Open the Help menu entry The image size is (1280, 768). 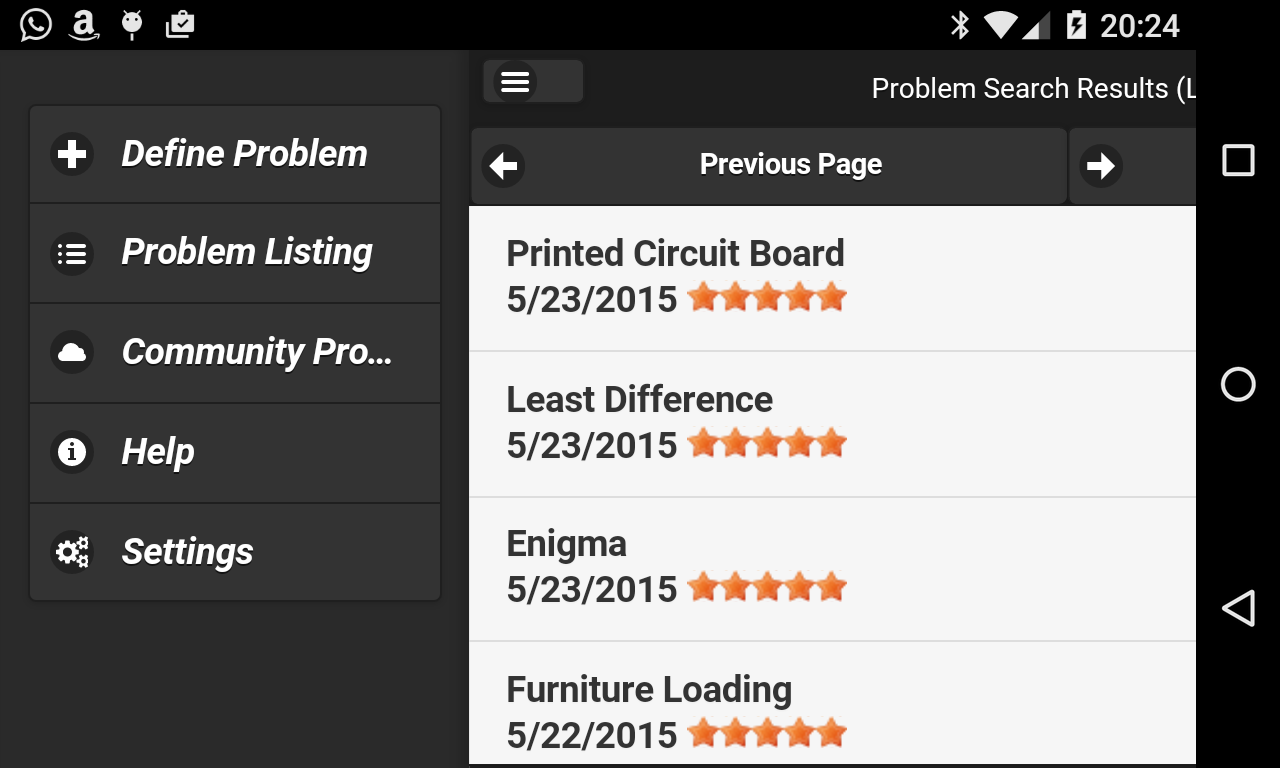click(158, 452)
